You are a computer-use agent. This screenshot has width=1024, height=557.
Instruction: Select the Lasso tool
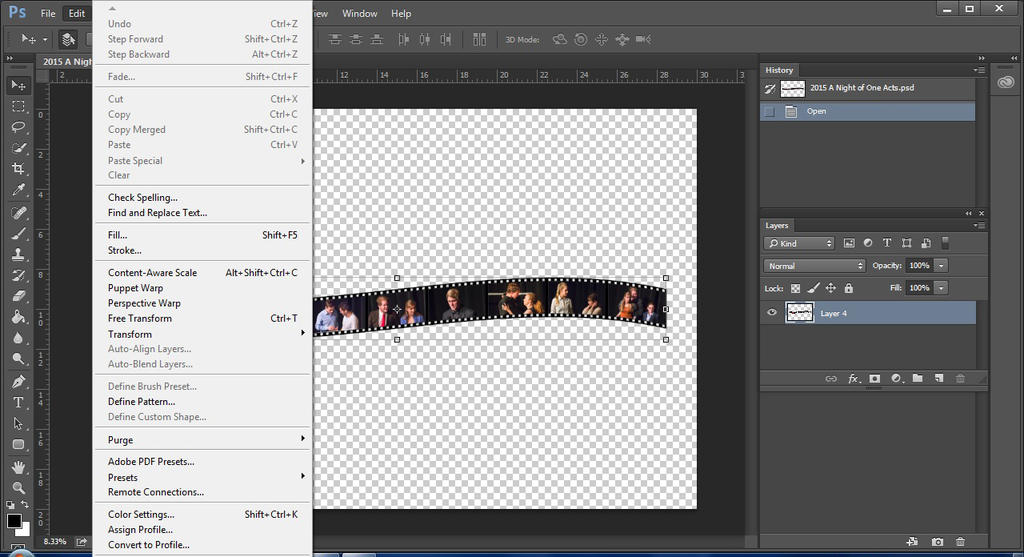[18, 127]
